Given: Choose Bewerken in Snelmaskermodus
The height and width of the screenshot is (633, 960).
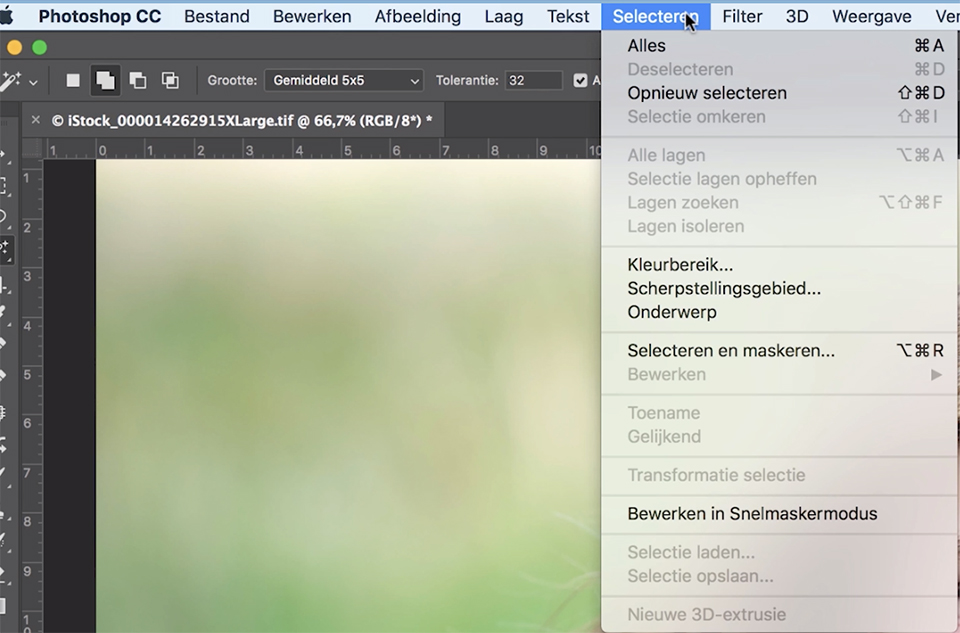Looking at the screenshot, I should 779,514.
